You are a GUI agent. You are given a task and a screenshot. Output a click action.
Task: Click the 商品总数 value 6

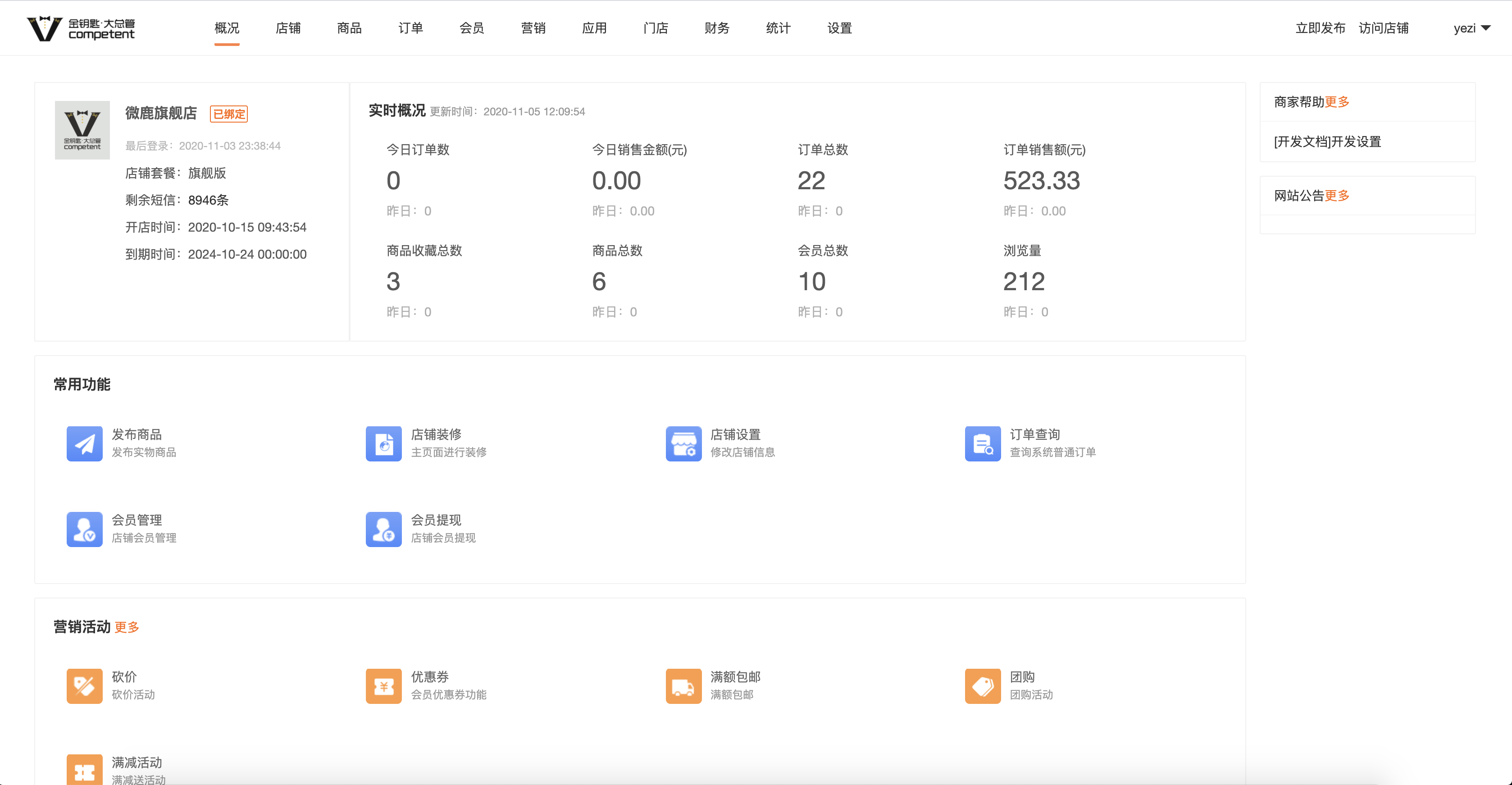click(599, 282)
